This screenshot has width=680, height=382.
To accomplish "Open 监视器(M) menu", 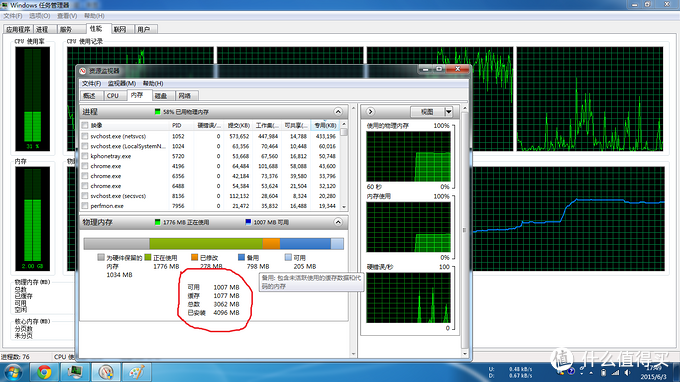I will tap(122, 83).
